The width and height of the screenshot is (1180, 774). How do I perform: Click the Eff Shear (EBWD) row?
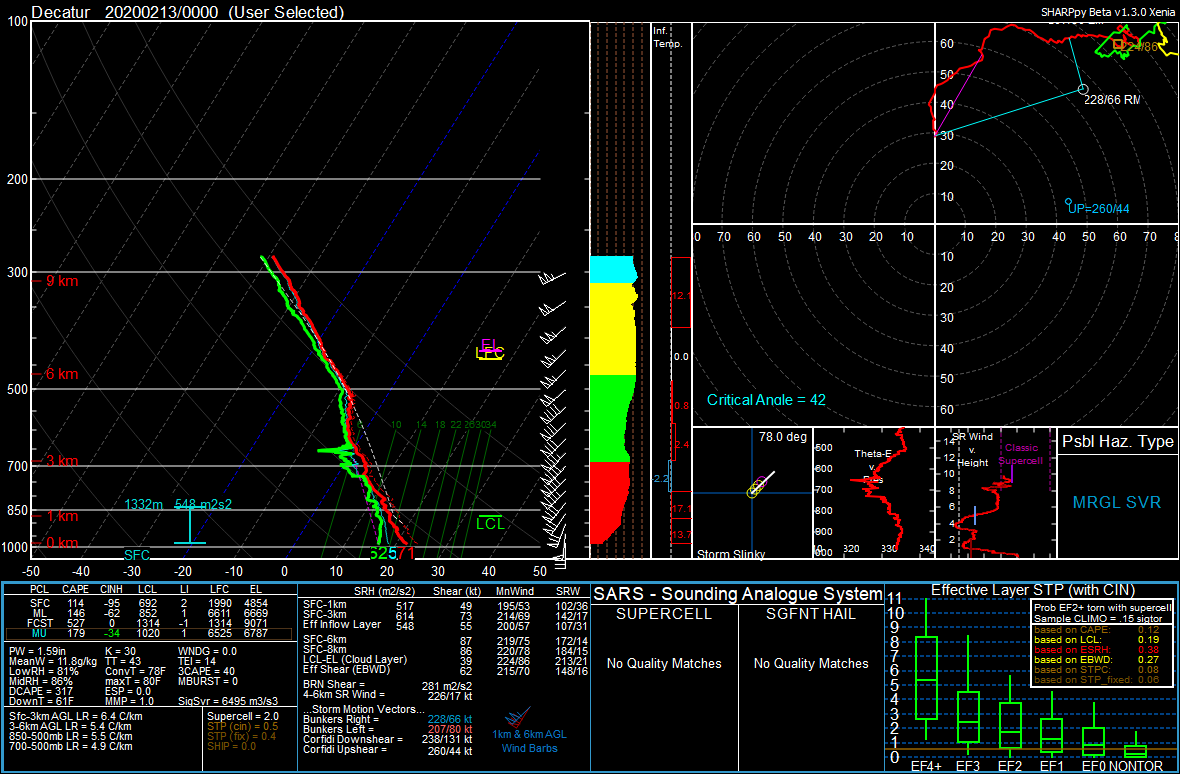pyautogui.click(x=444, y=669)
